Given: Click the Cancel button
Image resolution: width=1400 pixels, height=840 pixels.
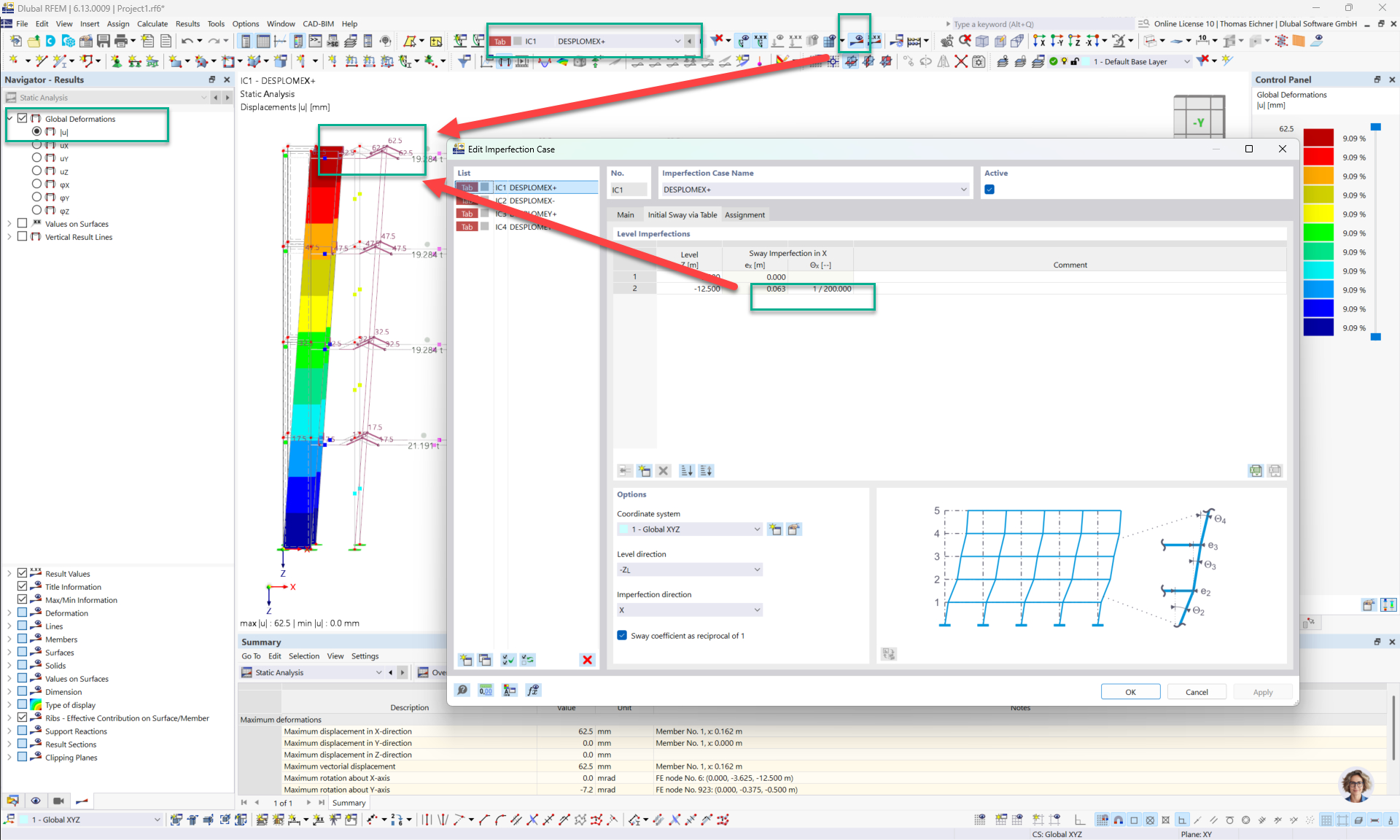Looking at the screenshot, I should (x=1196, y=692).
